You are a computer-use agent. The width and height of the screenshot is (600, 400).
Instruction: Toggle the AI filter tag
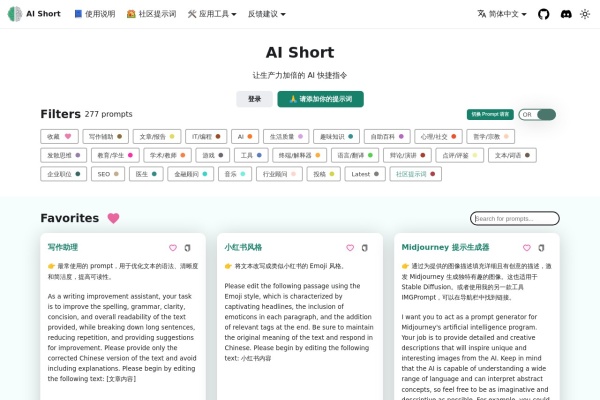coord(245,137)
